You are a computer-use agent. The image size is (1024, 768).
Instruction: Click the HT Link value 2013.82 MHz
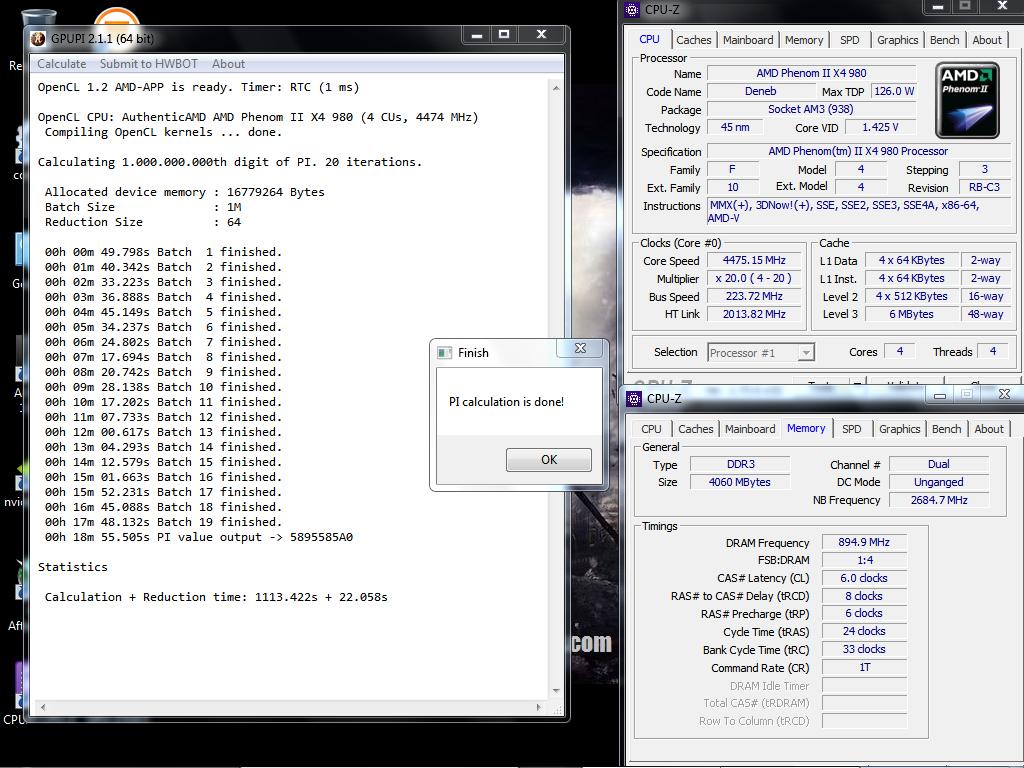pyautogui.click(x=754, y=314)
